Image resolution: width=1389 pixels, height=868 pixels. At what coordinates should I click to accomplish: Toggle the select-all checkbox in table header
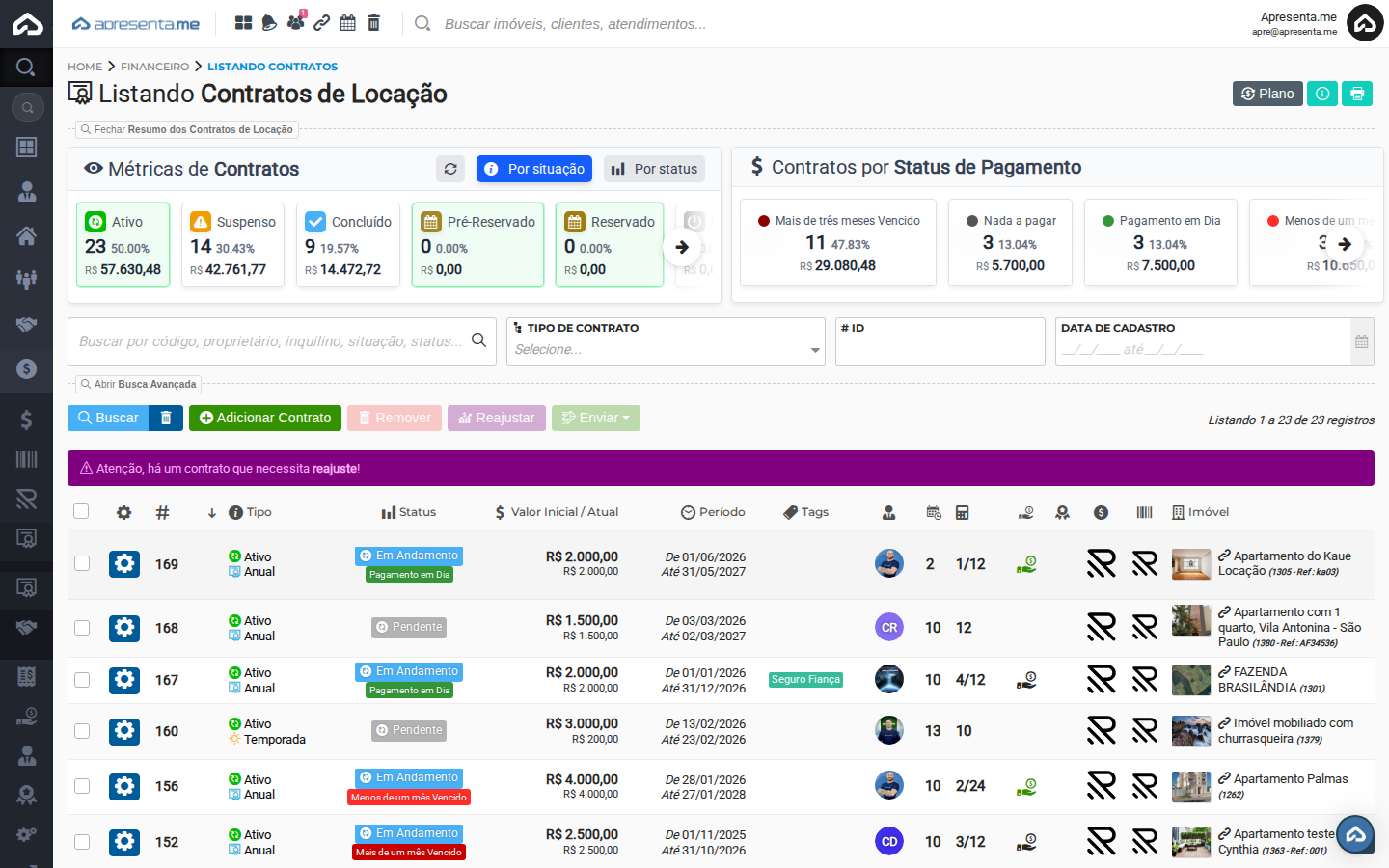81,511
